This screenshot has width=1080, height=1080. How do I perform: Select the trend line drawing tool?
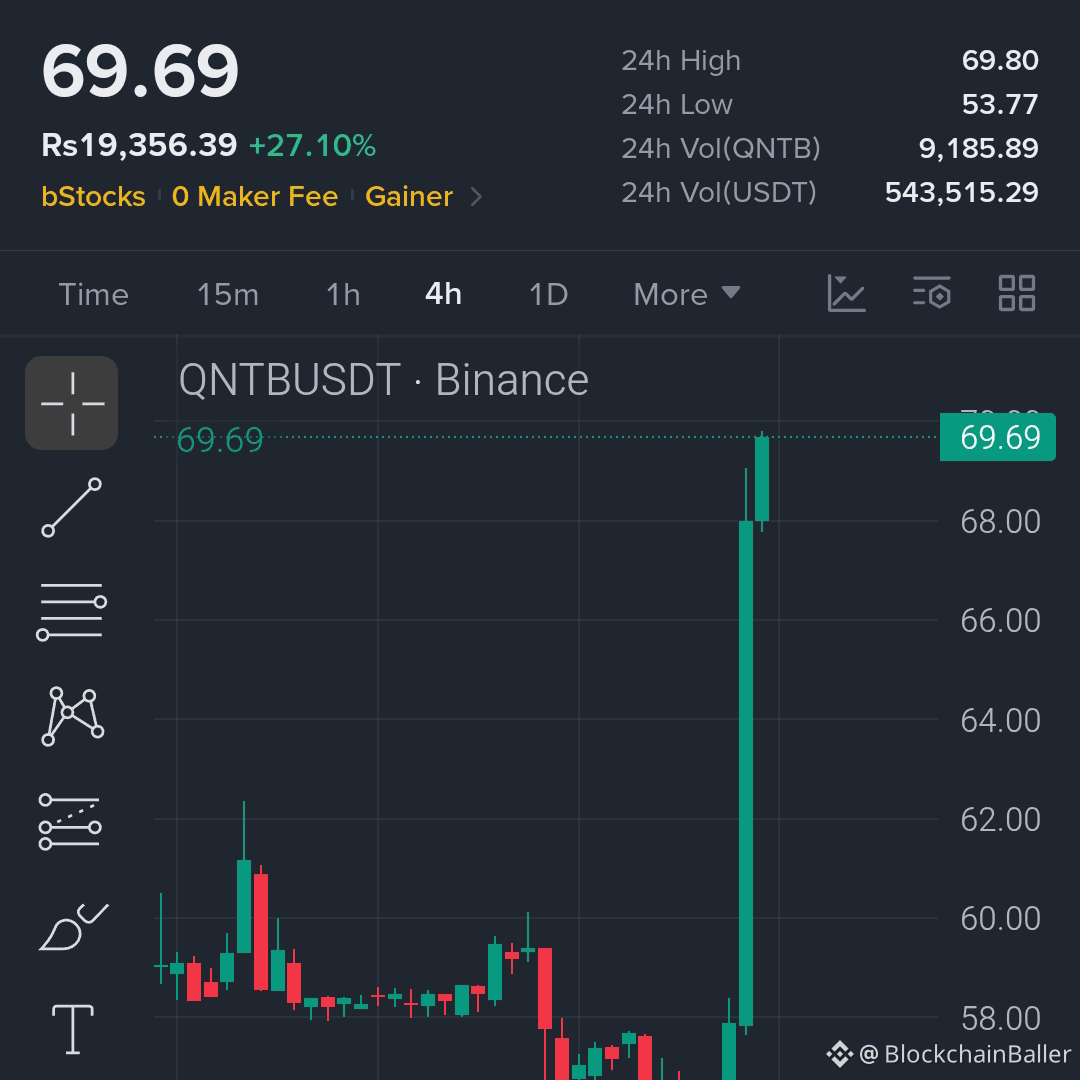pyautogui.click(x=72, y=508)
